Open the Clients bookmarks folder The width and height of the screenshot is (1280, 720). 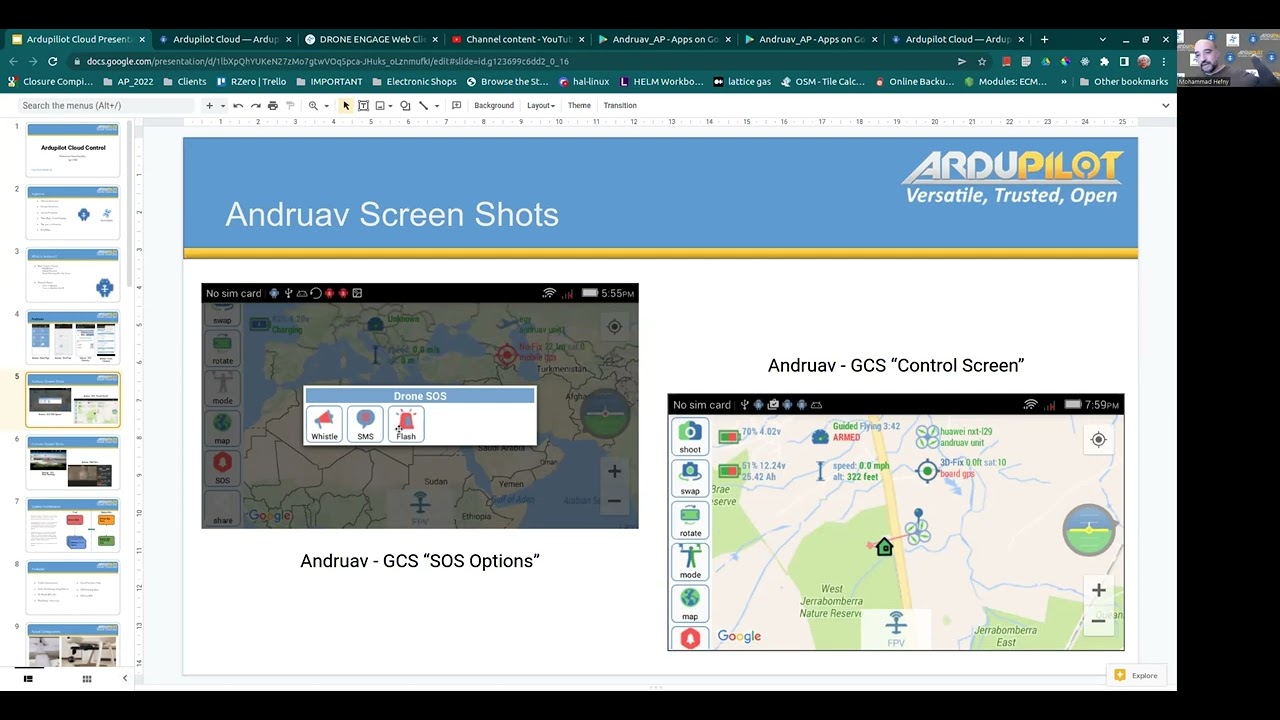[x=184, y=82]
